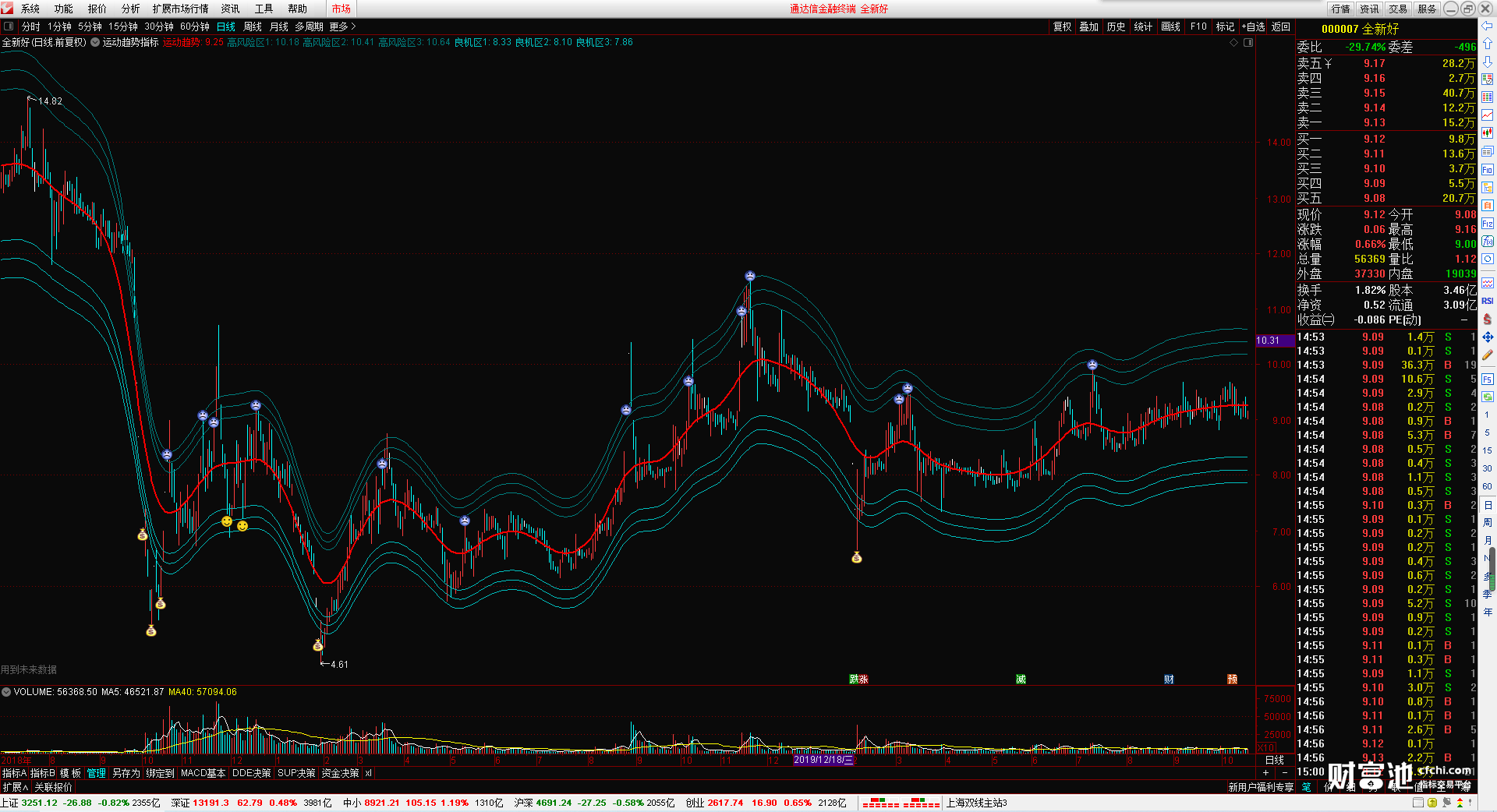Image resolution: width=1497 pixels, height=812 pixels.
Task: Select the pencil drawing tool icon
Action: pos(1488,355)
